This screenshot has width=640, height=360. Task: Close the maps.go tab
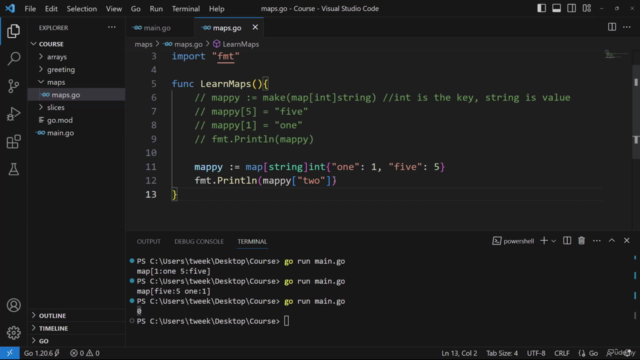click(255, 27)
